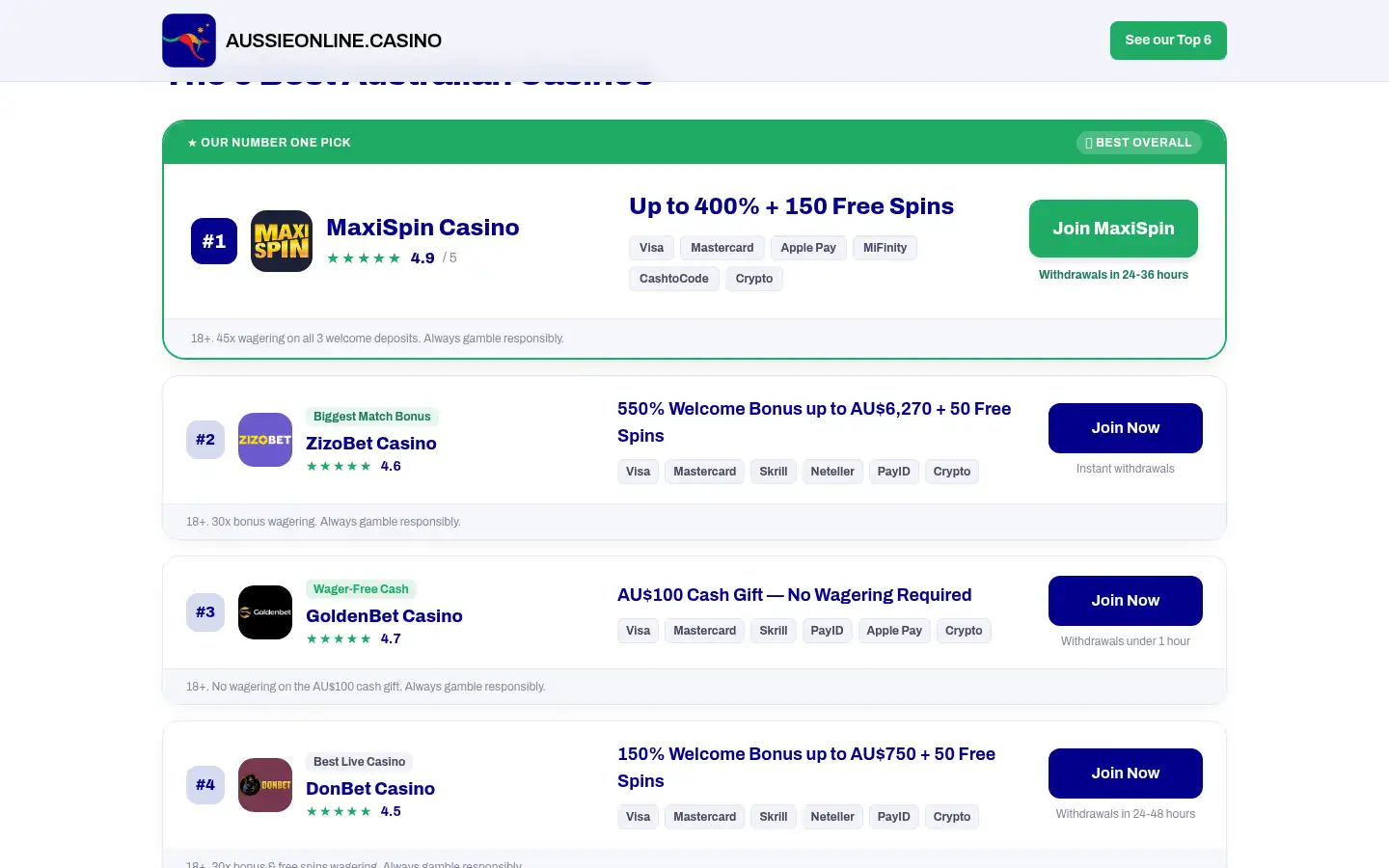
Task: Click the Join MaxiSpin button
Action: tap(1113, 229)
